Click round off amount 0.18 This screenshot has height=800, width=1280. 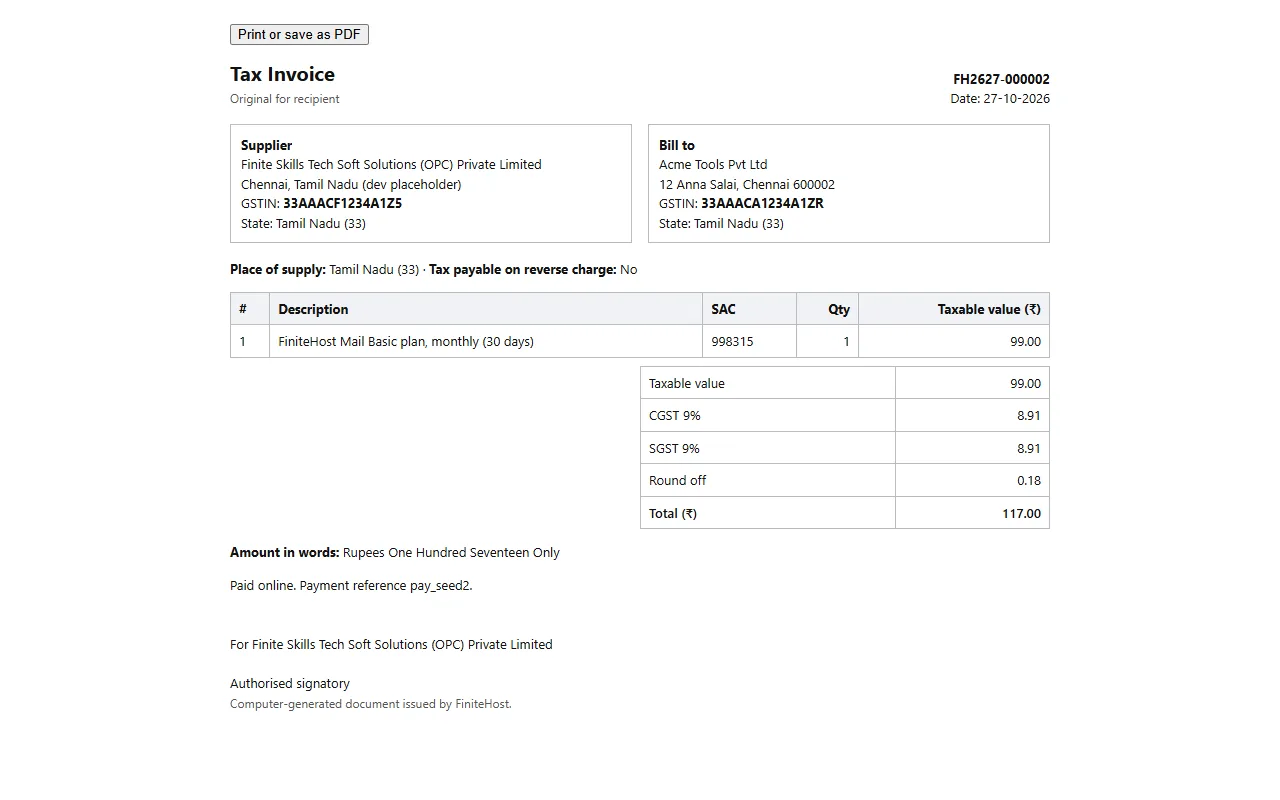pyautogui.click(x=1029, y=480)
